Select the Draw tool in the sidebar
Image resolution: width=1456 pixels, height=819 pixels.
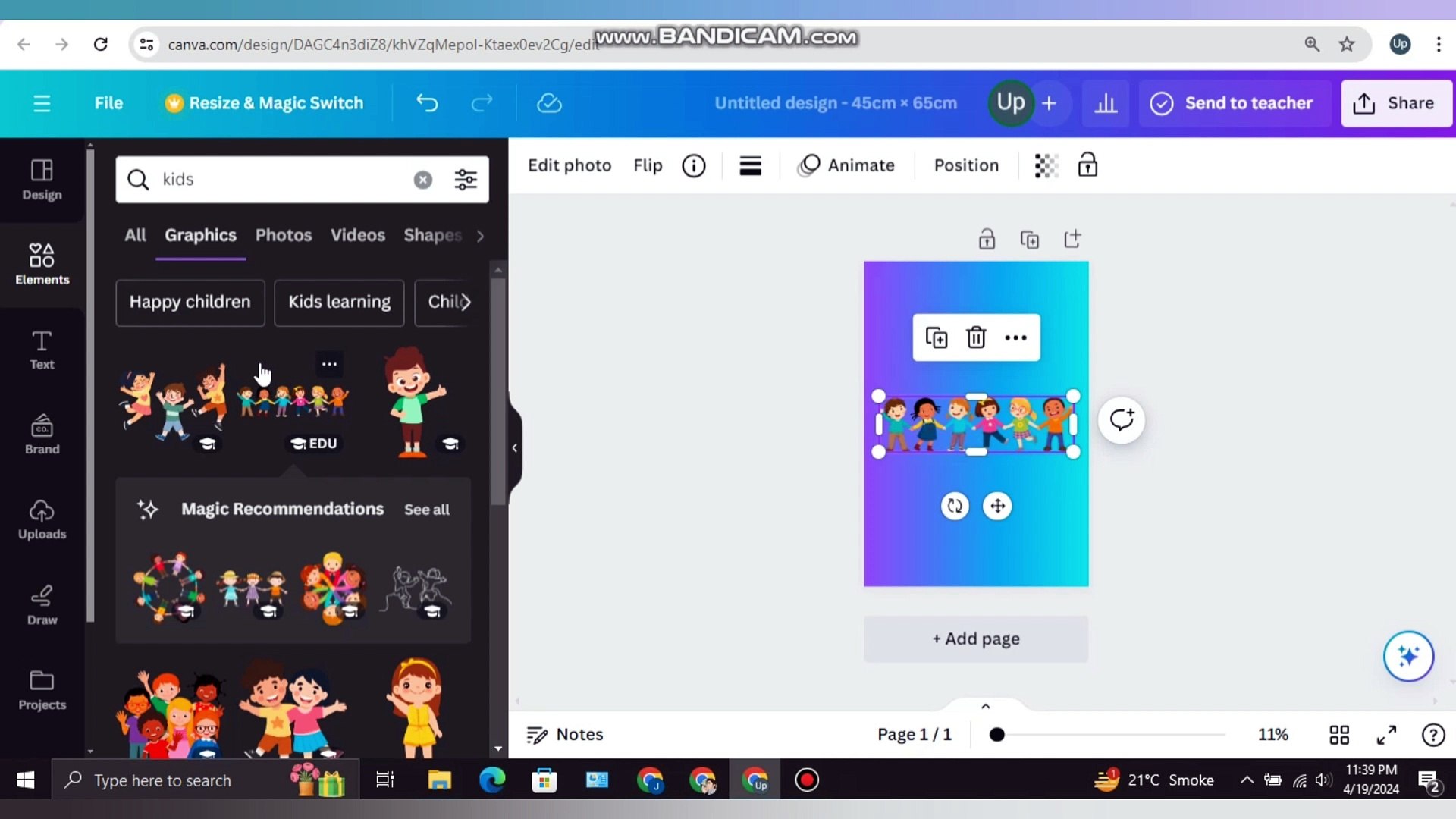click(42, 604)
